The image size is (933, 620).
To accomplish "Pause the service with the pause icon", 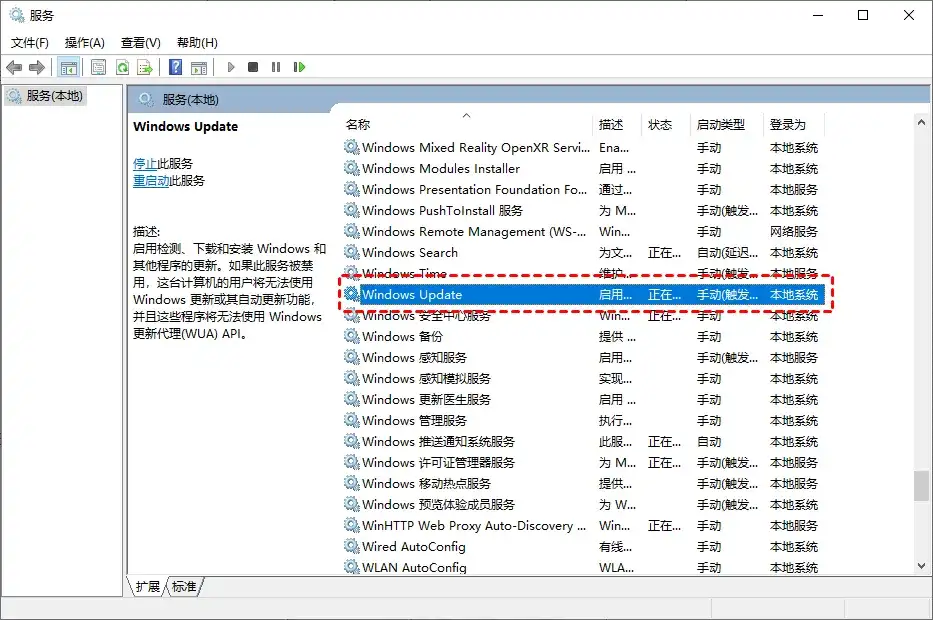I will click(x=276, y=67).
